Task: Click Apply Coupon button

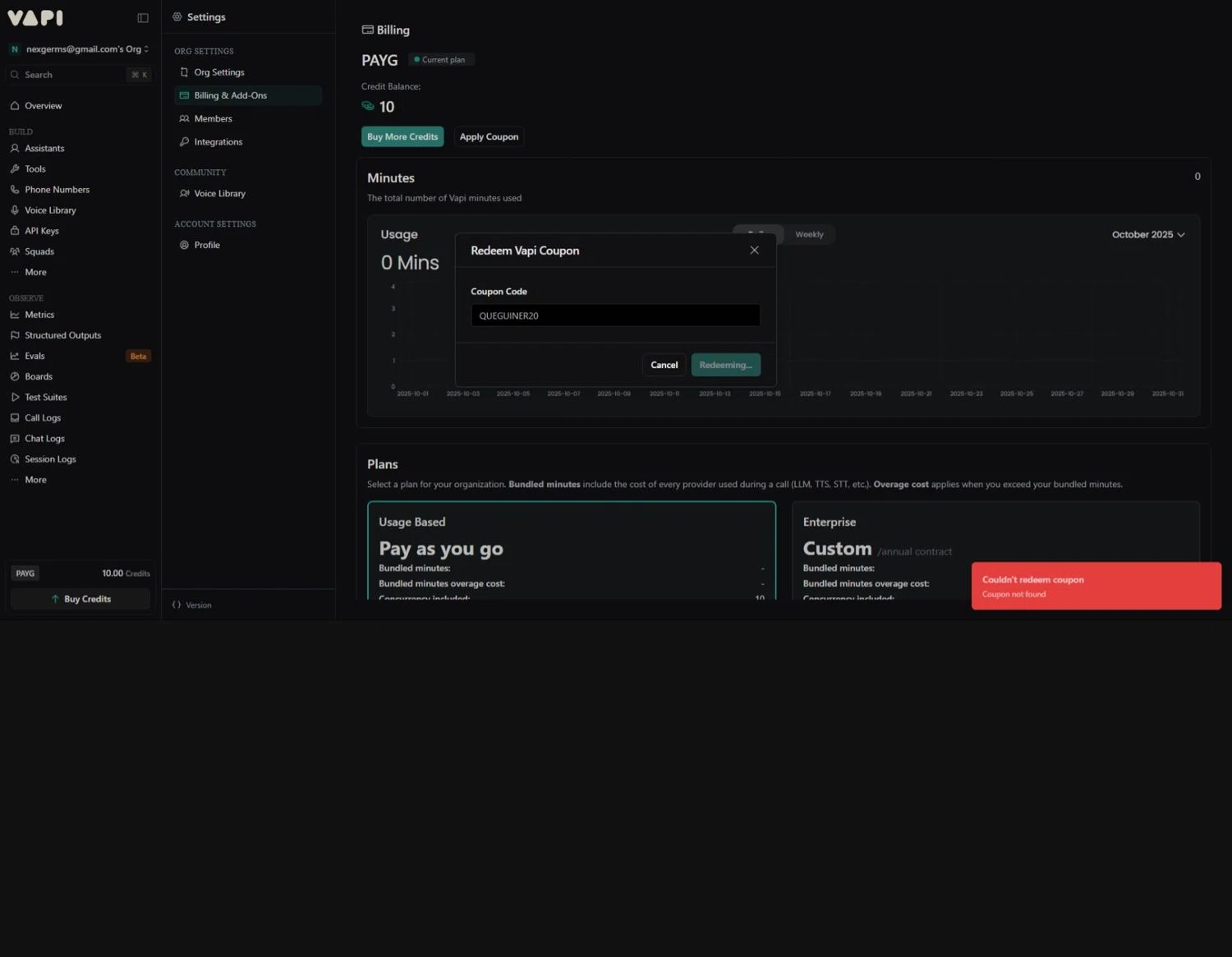Action: tap(489, 137)
